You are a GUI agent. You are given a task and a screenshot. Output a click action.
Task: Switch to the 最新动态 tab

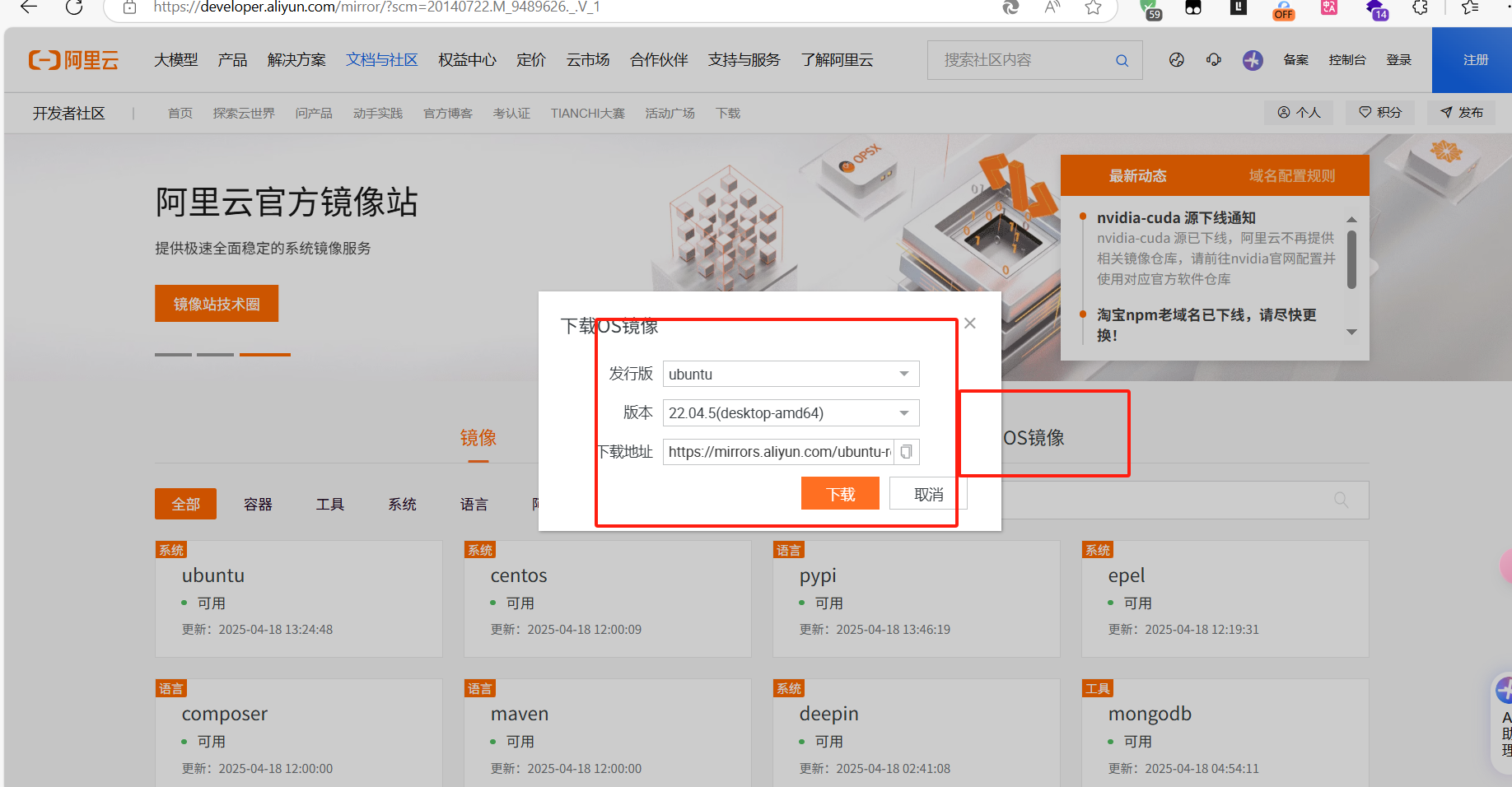pos(1137,175)
